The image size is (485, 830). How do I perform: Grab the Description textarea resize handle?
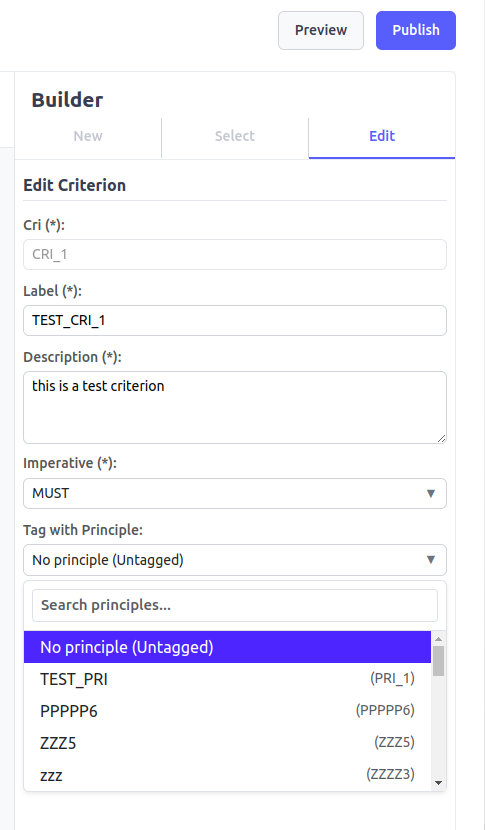tap(442, 438)
